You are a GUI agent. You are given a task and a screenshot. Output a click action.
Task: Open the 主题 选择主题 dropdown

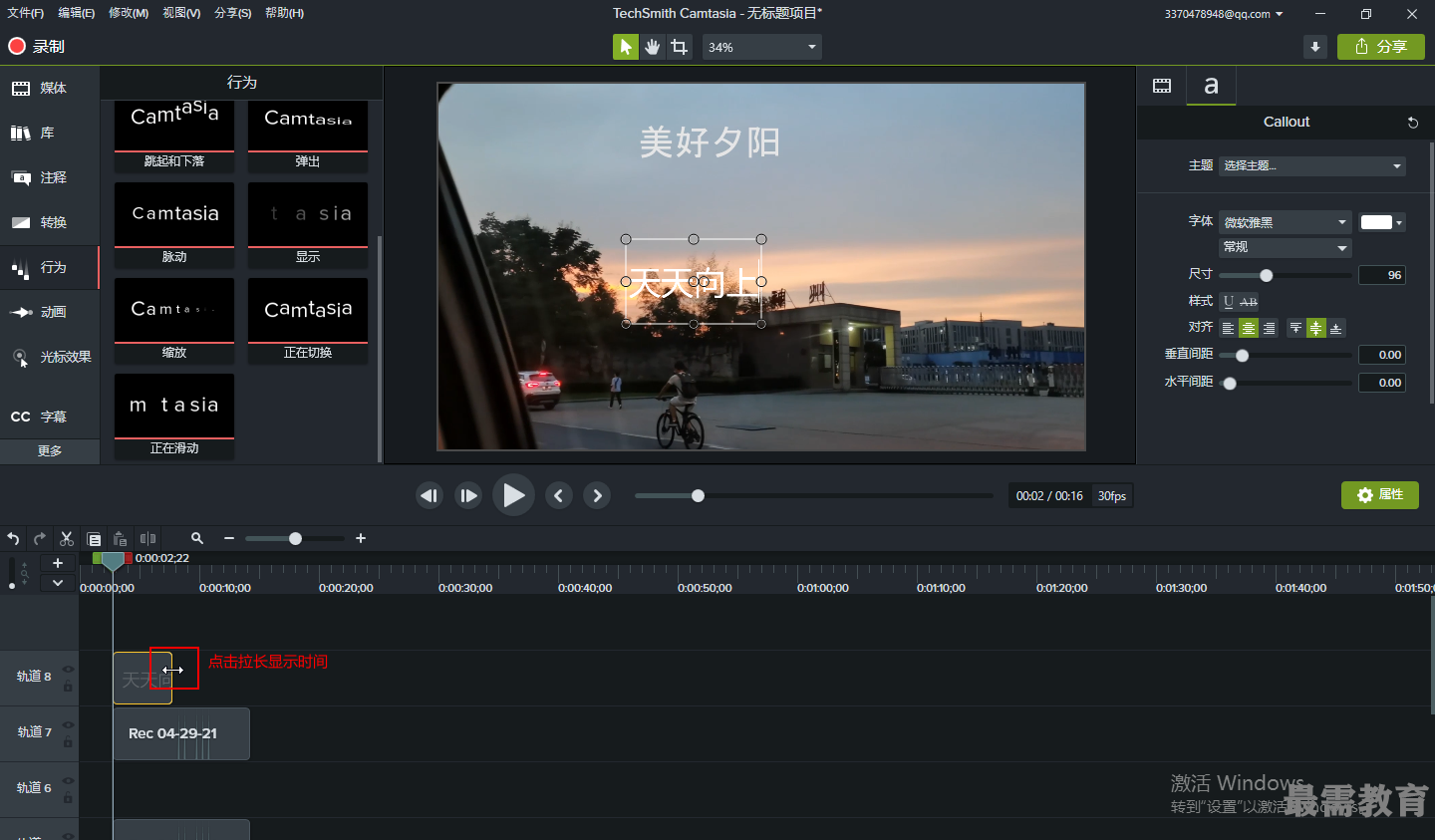point(1311,165)
